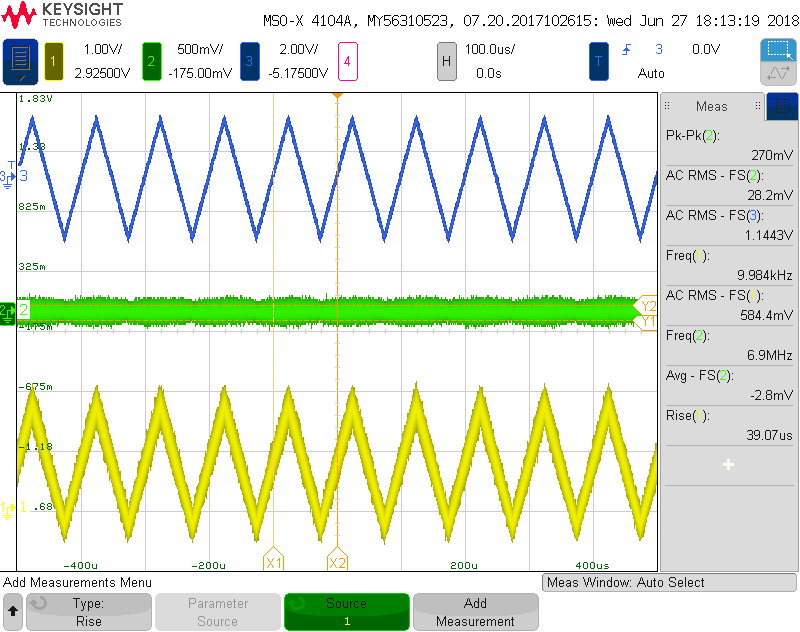This screenshot has height=632, width=800.
Task: Click the 6.9MHz frequency value
Action: (x=769, y=355)
